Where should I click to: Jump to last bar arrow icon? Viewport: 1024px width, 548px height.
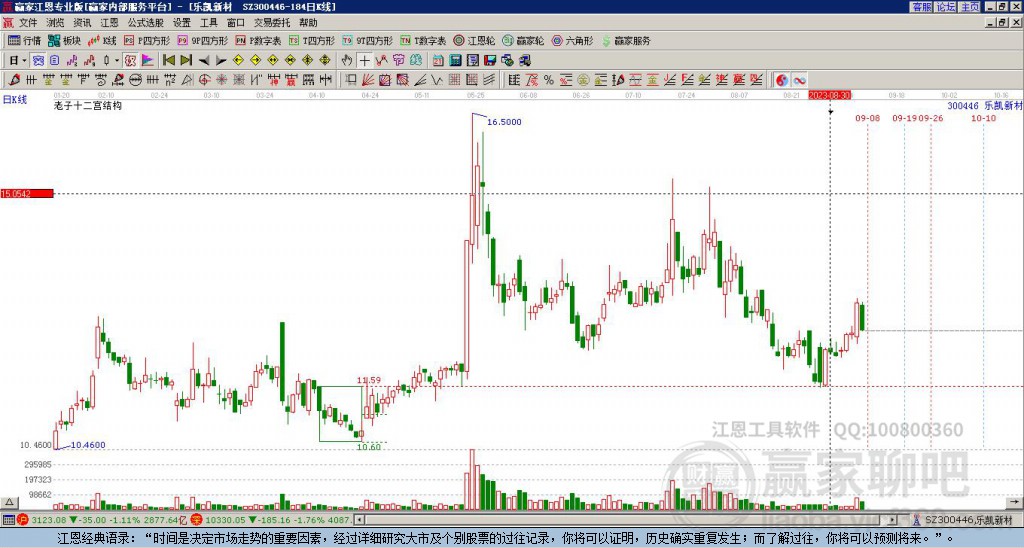[186, 60]
